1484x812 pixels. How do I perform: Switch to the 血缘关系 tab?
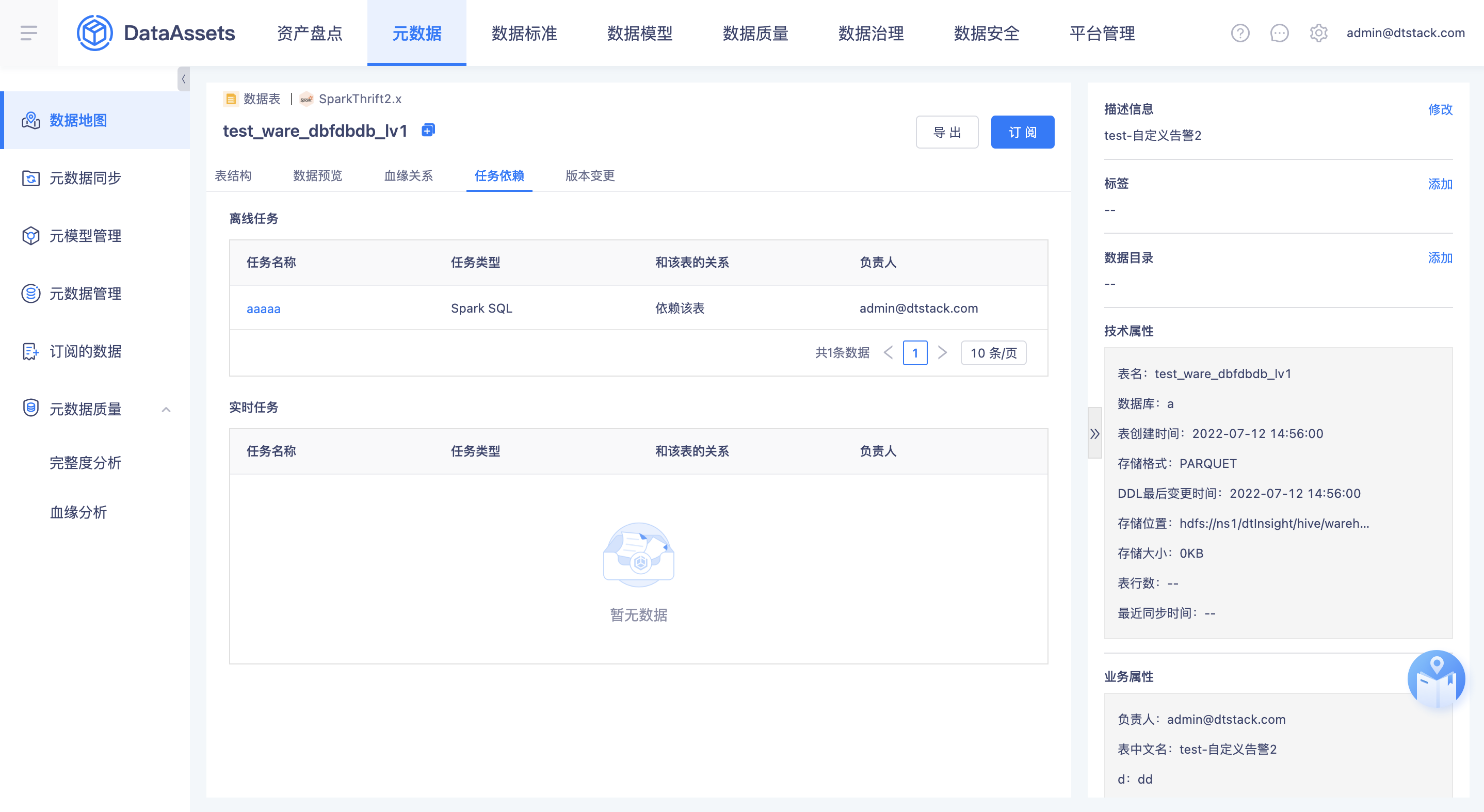pyautogui.click(x=409, y=175)
